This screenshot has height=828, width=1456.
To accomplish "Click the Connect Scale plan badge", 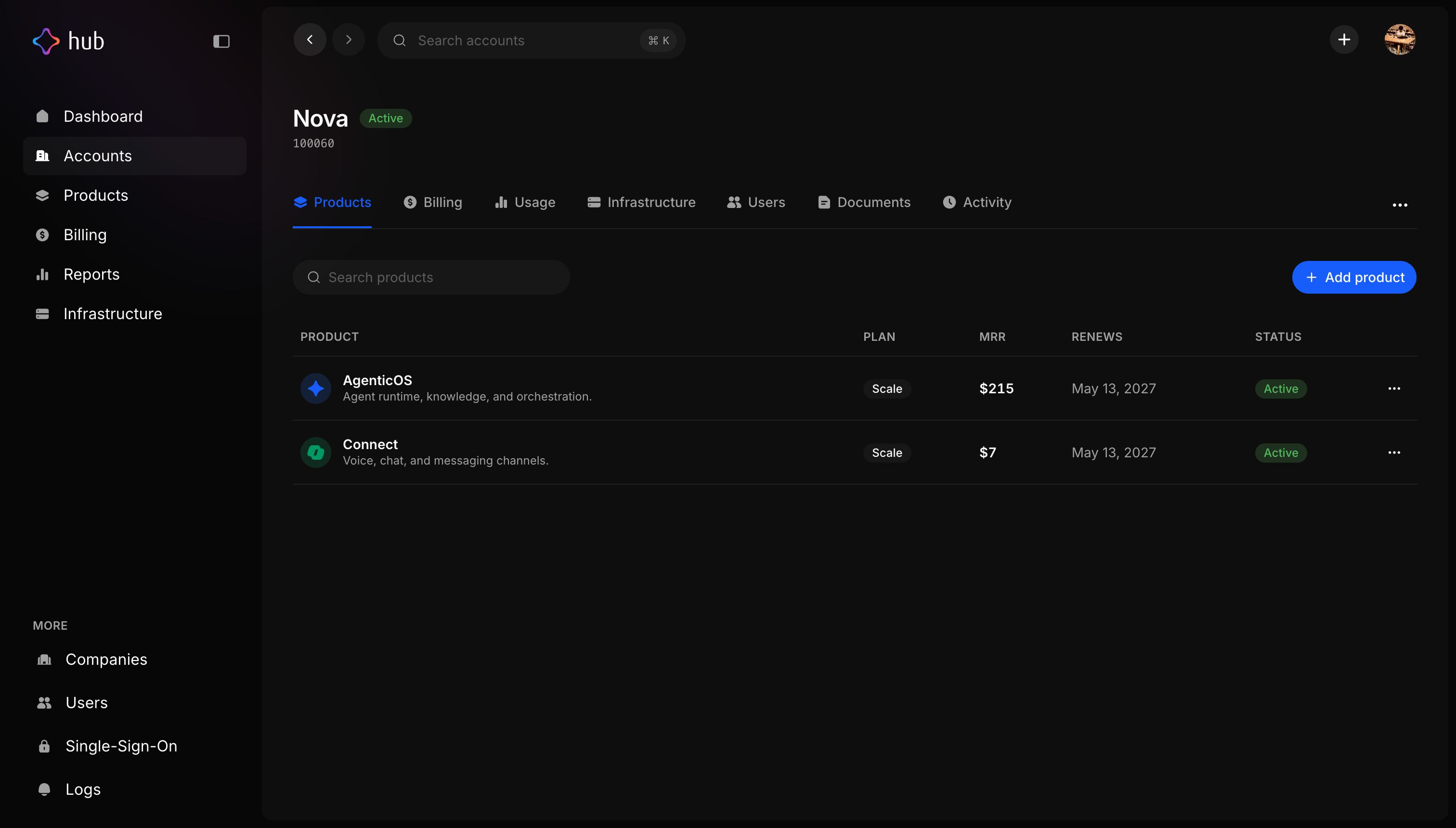I will 887,453.
